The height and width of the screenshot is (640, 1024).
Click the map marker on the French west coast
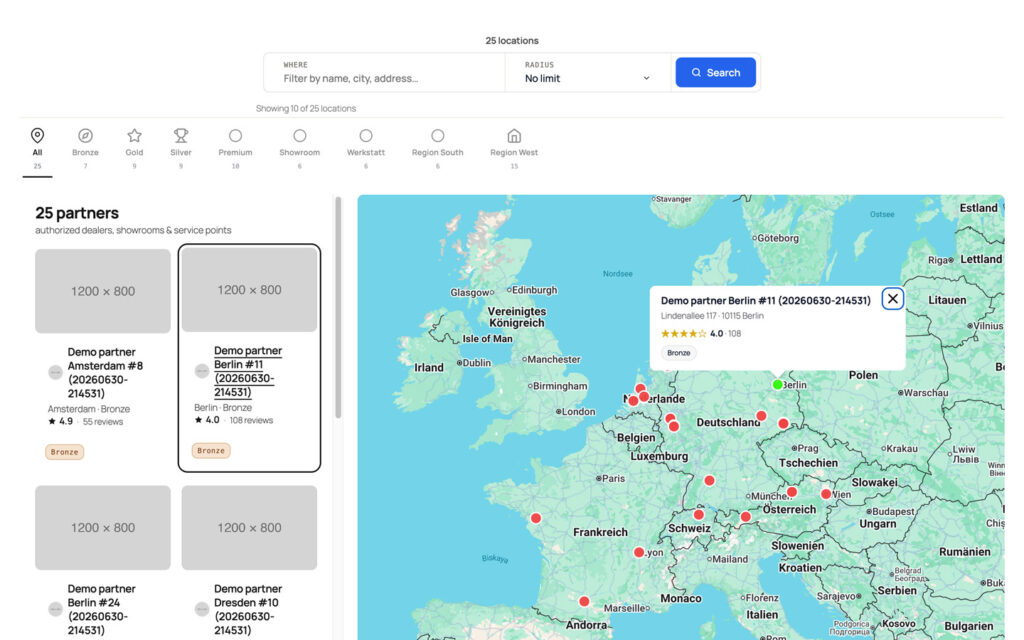(536, 519)
